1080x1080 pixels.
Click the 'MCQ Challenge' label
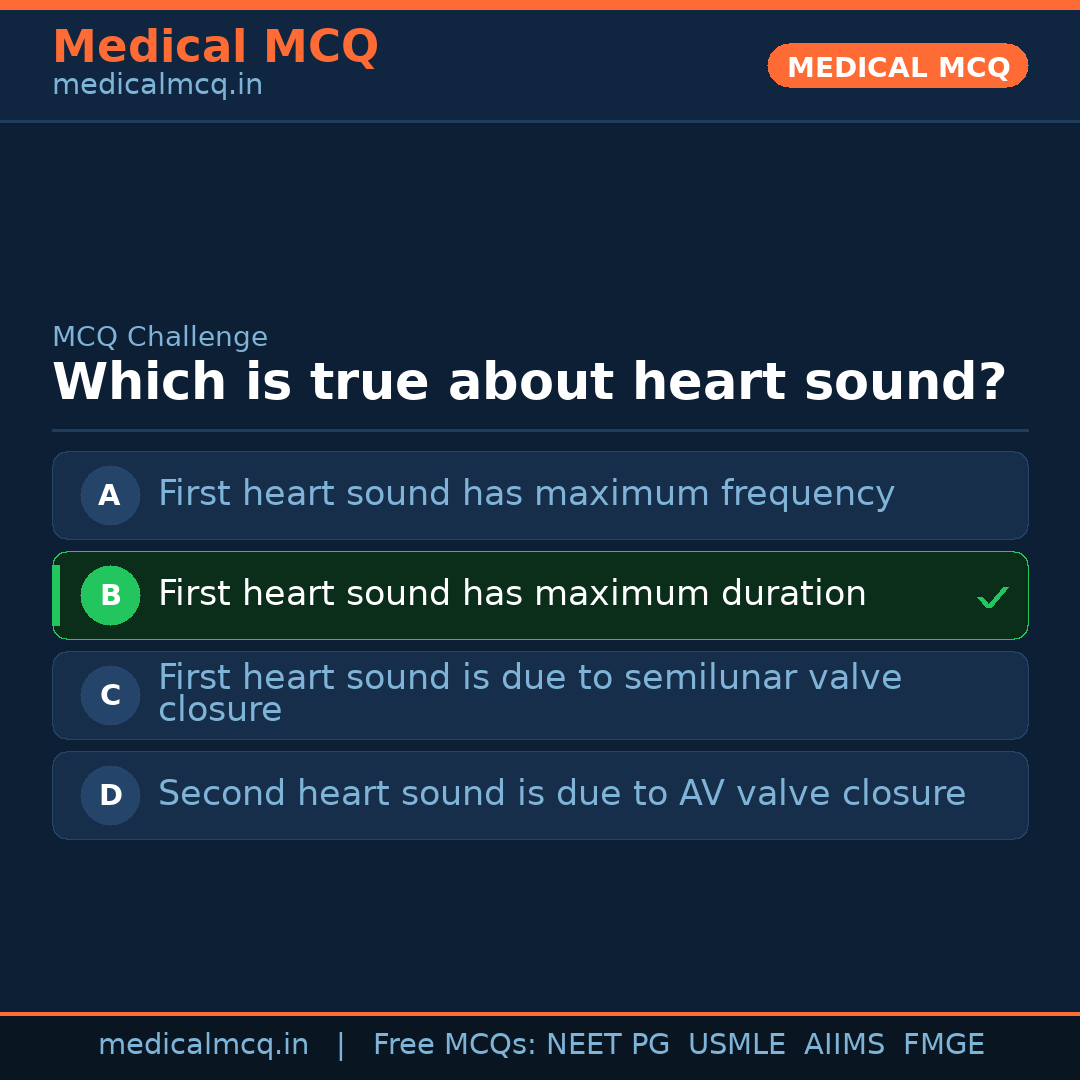(160, 338)
